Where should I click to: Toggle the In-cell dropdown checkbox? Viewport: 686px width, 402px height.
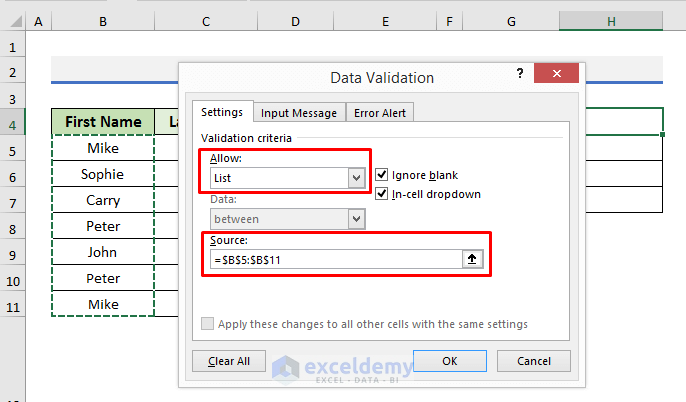pos(382,194)
